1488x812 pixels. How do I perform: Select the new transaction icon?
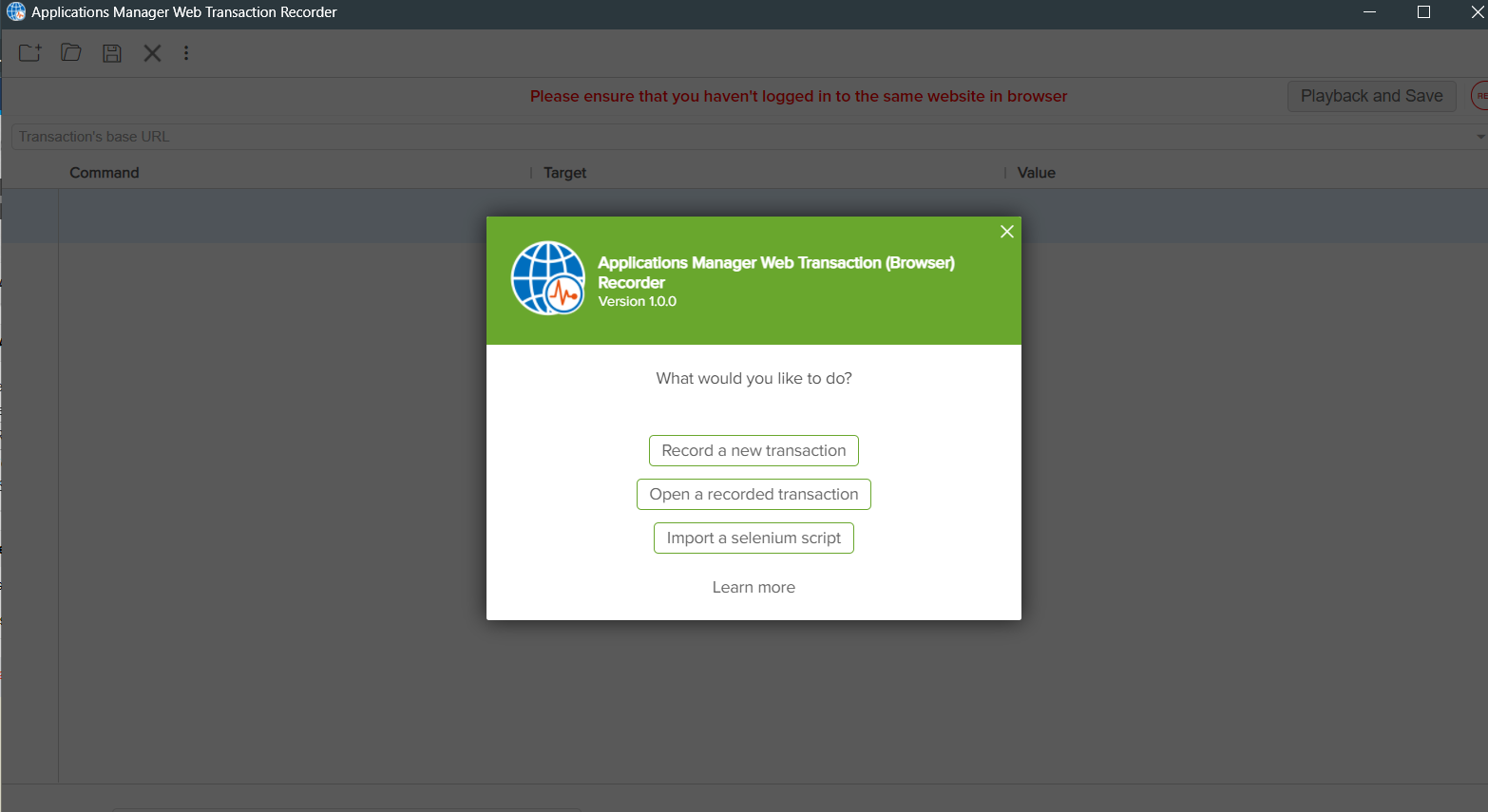29,52
